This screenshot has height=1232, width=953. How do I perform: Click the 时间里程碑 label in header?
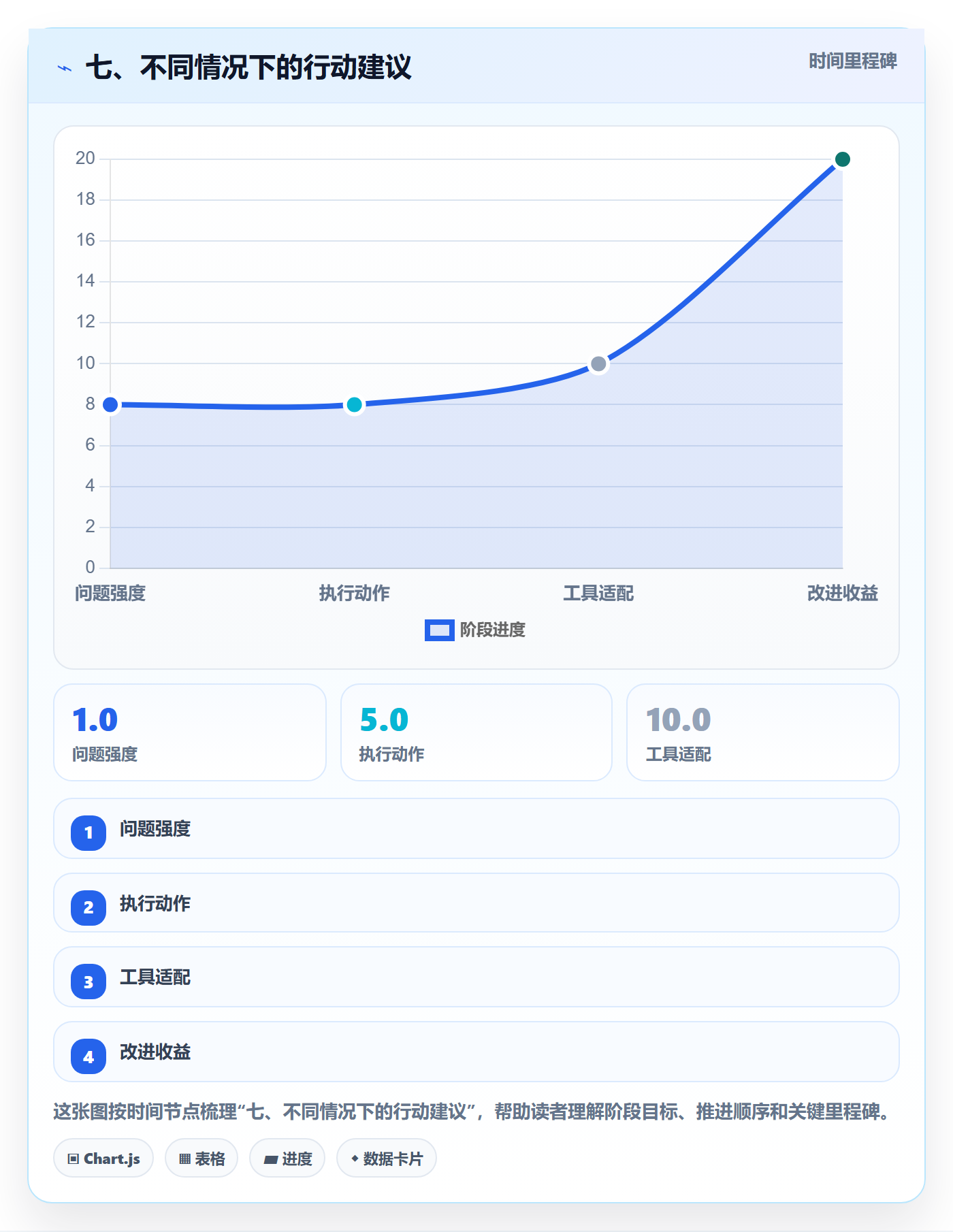(x=853, y=61)
